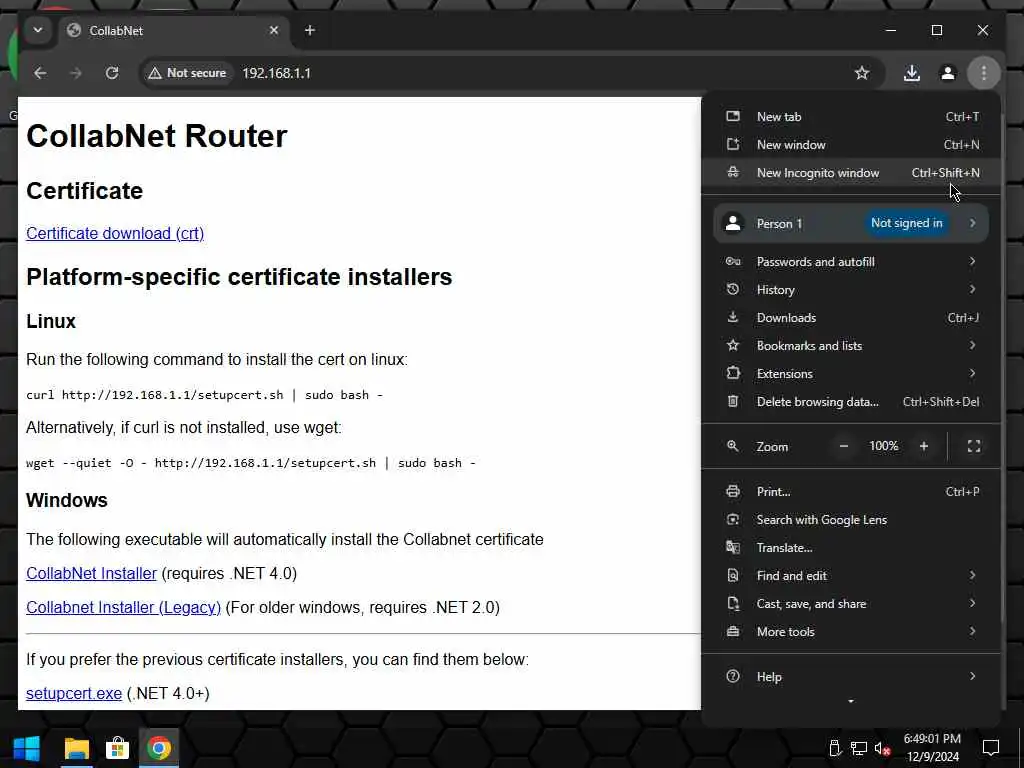Click the printer icon in menu
Screen dimensions: 1024x768
733,492
